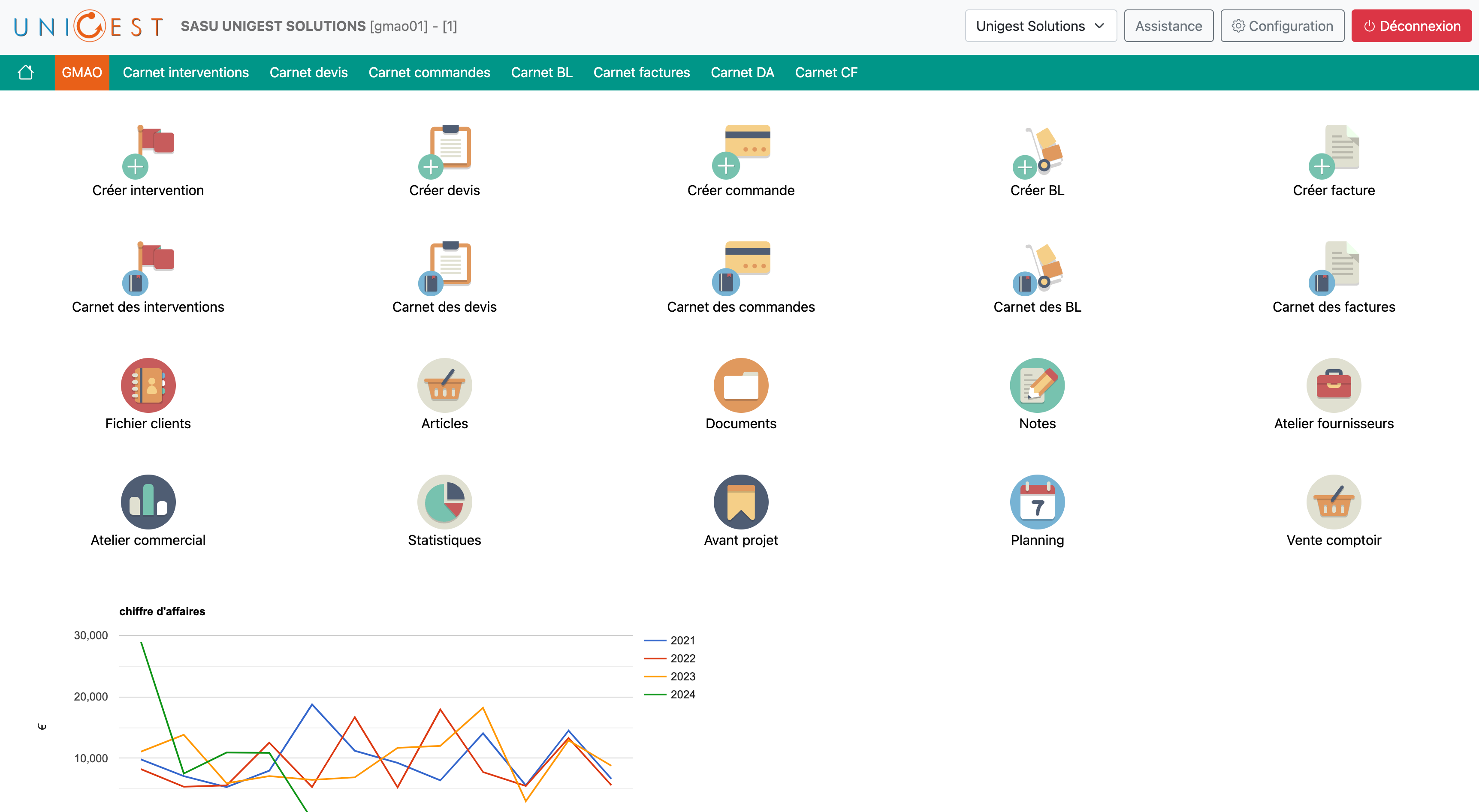This screenshot has height=812, width=1479.
Task: Open the Documents folder icon
Action: coord(741,385)
